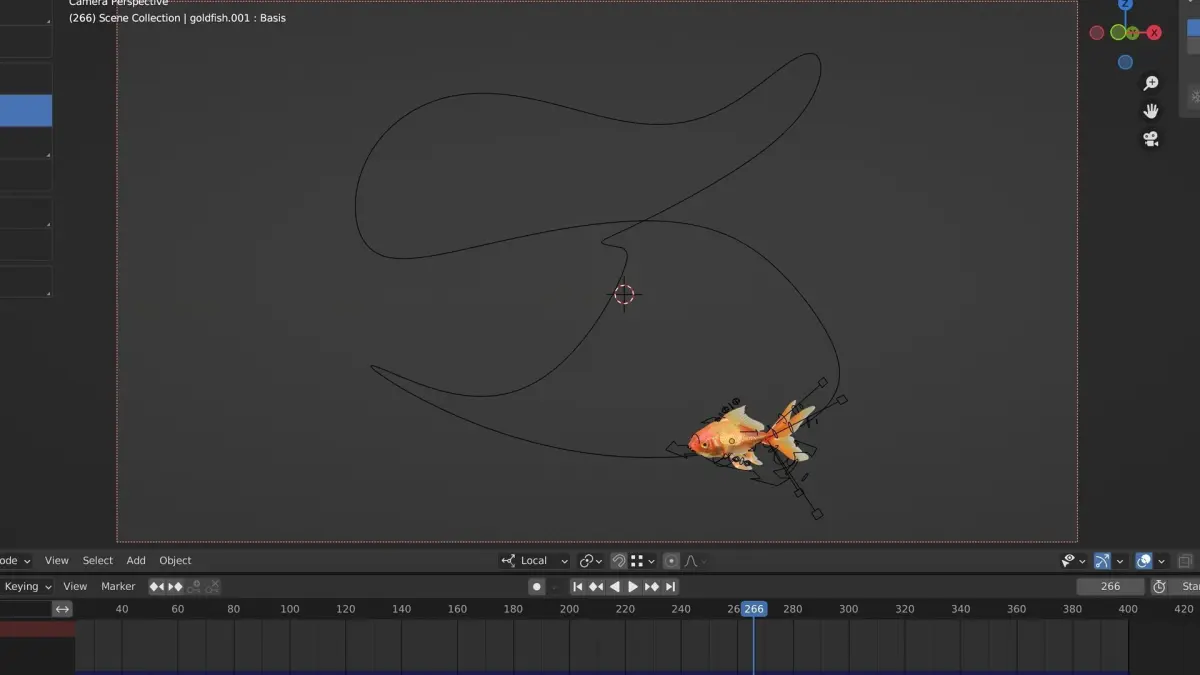Toggle proportional editing button

(x=671, y=561)
